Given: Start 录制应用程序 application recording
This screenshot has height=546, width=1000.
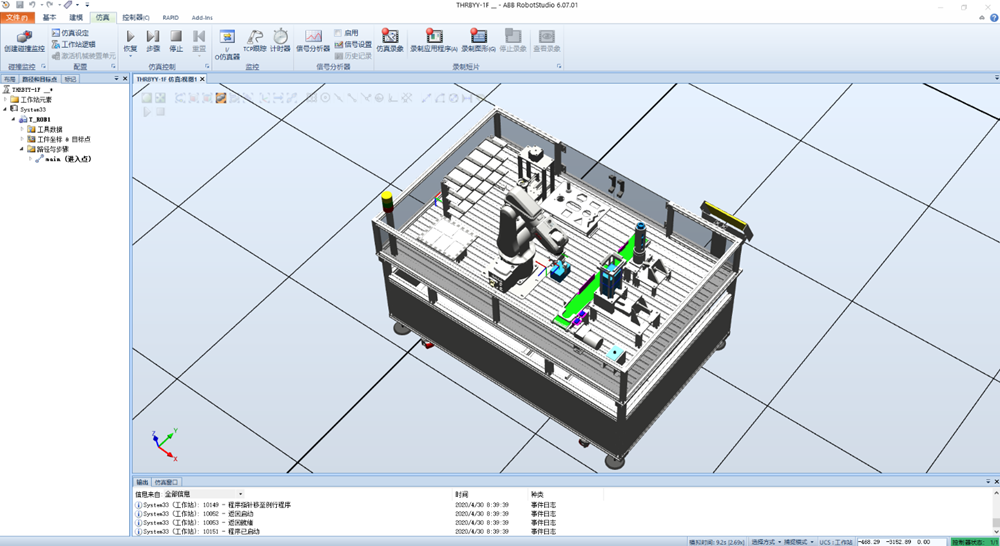Looking at the screenshot, I should pyautogui.click(x=434, y=37).
